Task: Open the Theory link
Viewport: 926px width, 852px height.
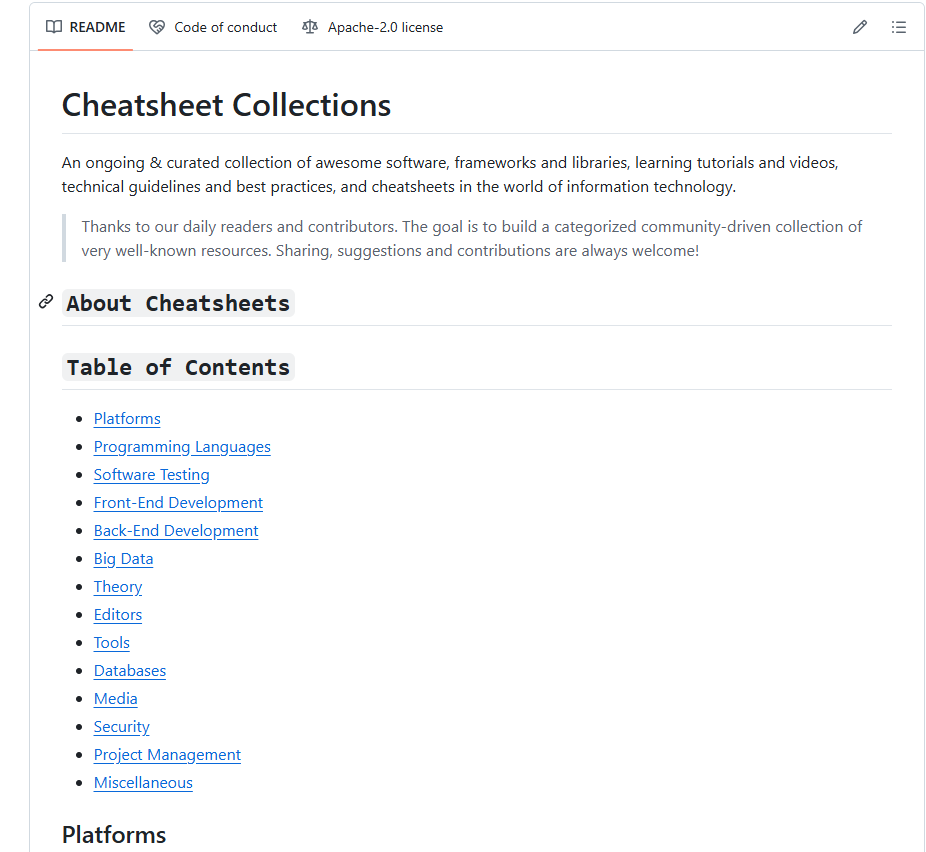Action: tap(118, 587)
